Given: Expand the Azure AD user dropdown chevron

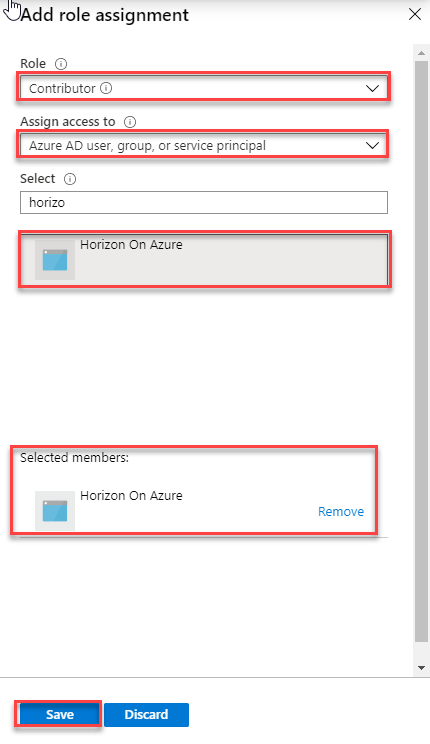Looking at the screenshot, I should coord(373,146).
